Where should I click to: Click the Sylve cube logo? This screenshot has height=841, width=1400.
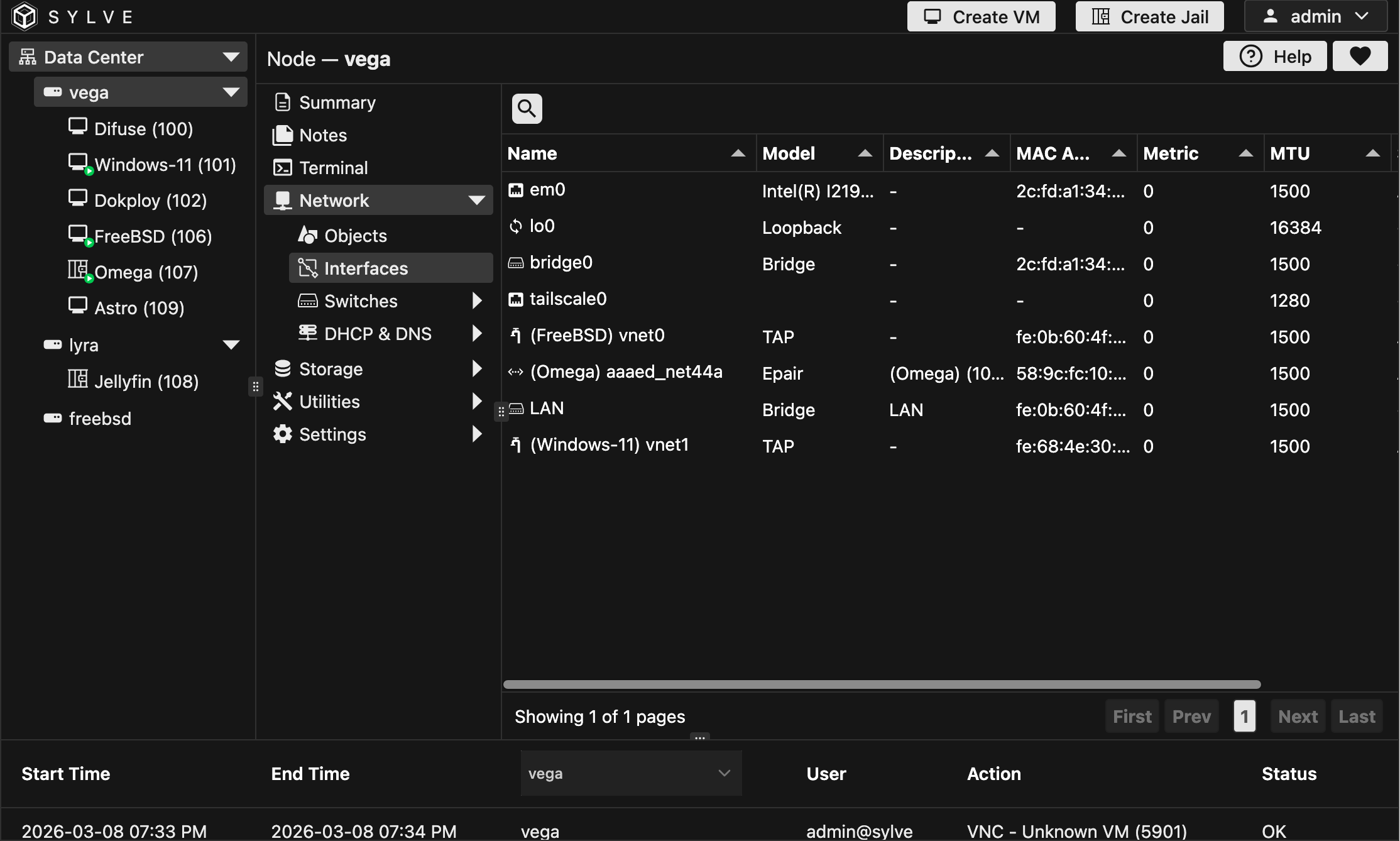[25, 16]
